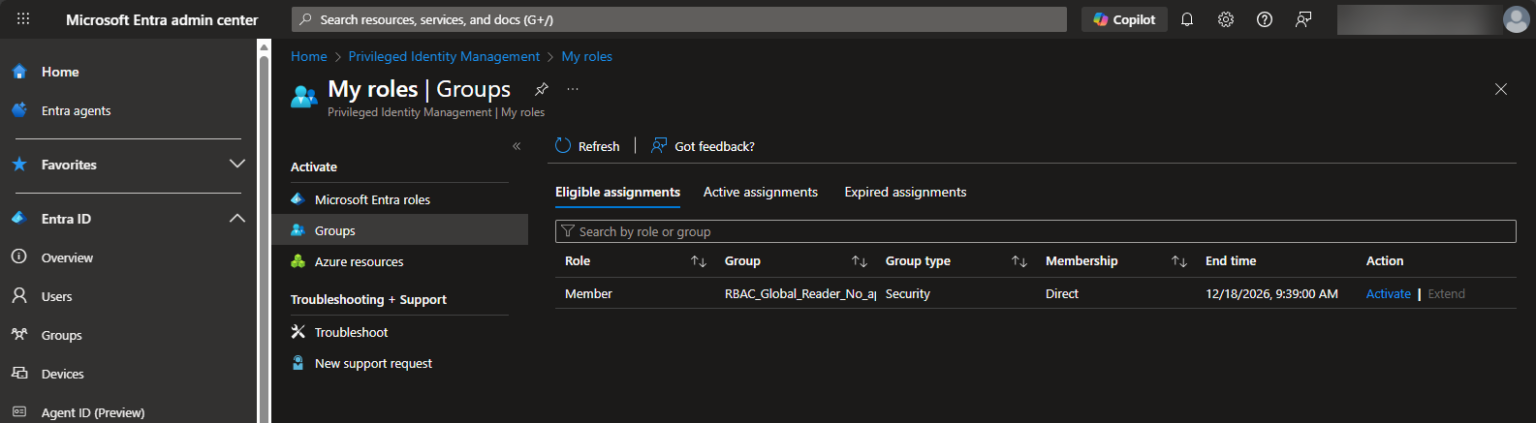Expand the Favorites section
This screenshot has height=423, width=1536.
pos(237,164)
